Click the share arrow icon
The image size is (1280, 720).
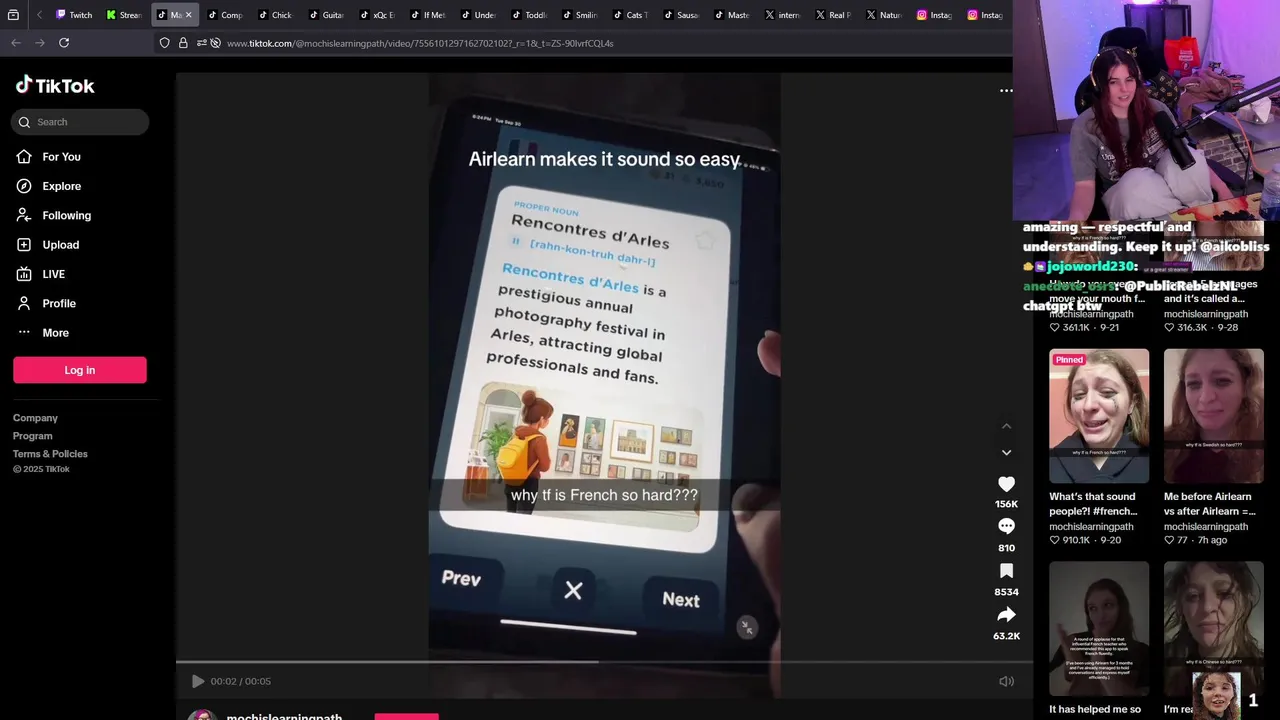[x=1006, y=615]
